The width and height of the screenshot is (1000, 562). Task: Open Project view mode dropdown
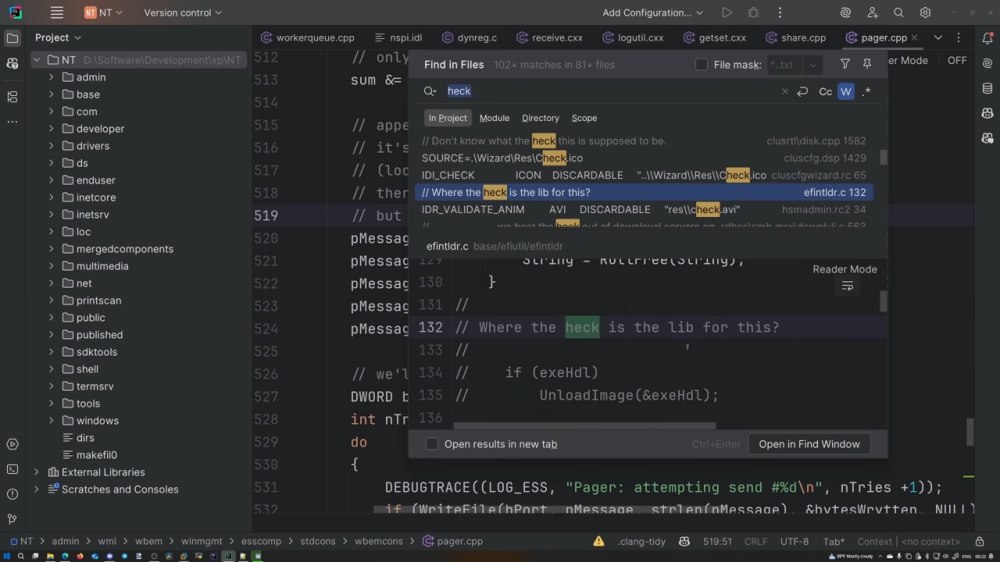click(x=58, y=38)
